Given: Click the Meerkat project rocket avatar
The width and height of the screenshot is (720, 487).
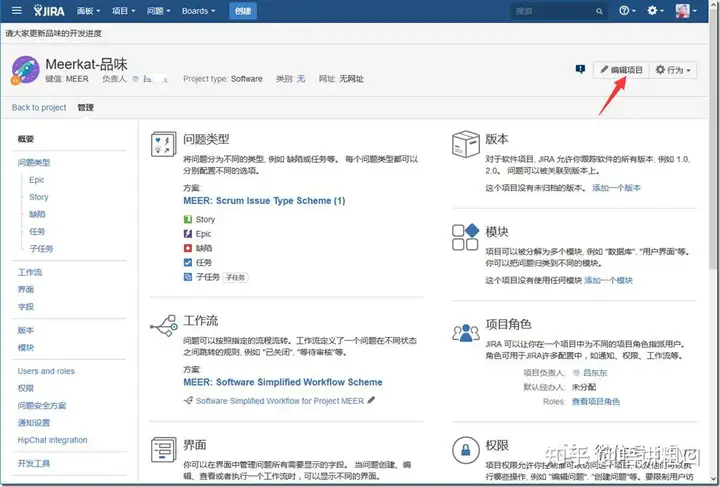Looking at the screenshot, I should [25, 70].
